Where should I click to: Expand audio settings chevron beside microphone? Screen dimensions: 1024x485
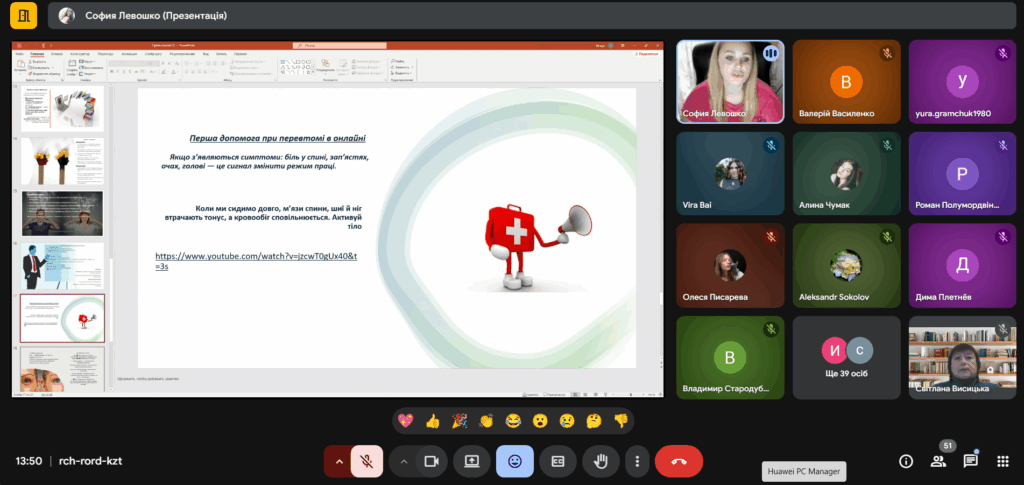coord(339,461)
